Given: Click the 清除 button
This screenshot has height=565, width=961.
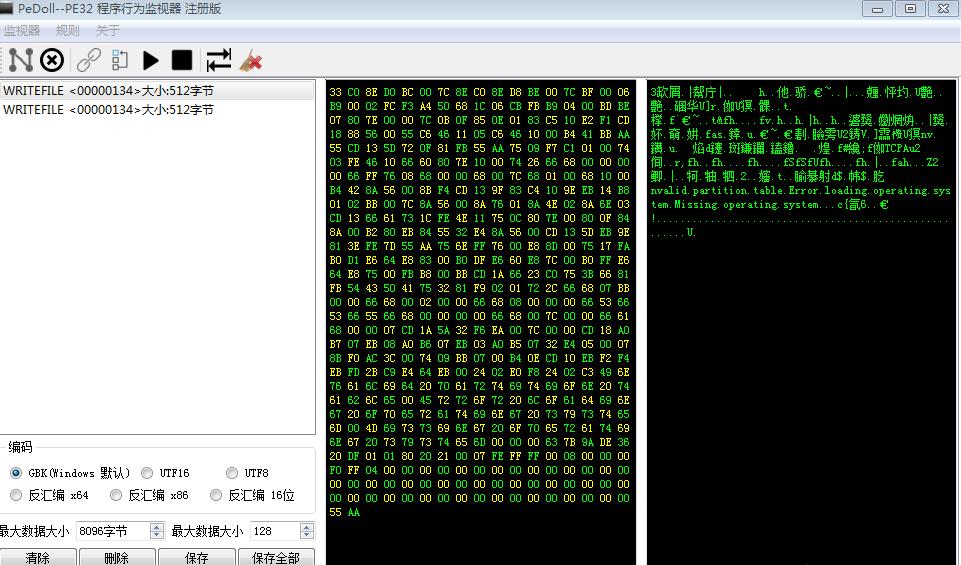Looking at the screenshot, I should [38, 557].
